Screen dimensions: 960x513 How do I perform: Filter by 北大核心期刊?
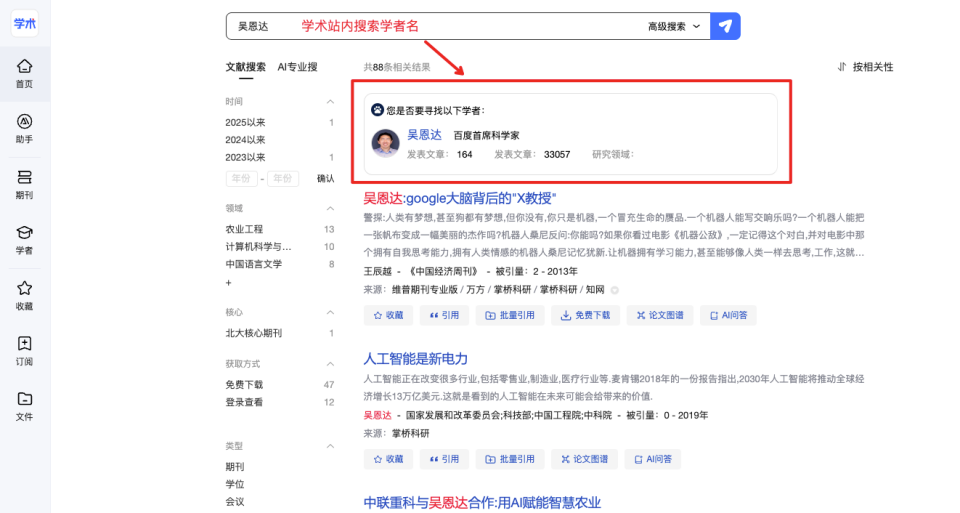click(x=254, y=334)
